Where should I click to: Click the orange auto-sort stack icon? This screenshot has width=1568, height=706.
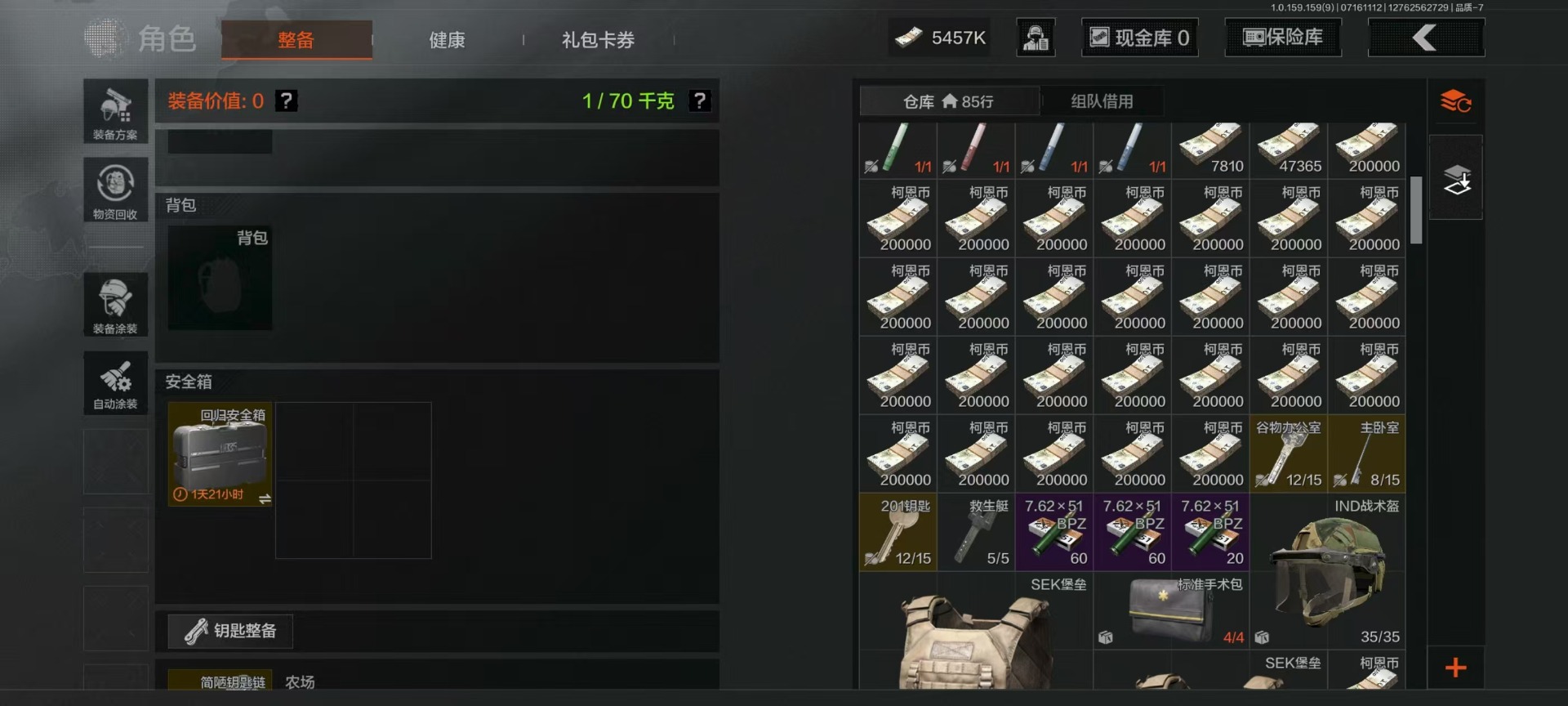1455,102
